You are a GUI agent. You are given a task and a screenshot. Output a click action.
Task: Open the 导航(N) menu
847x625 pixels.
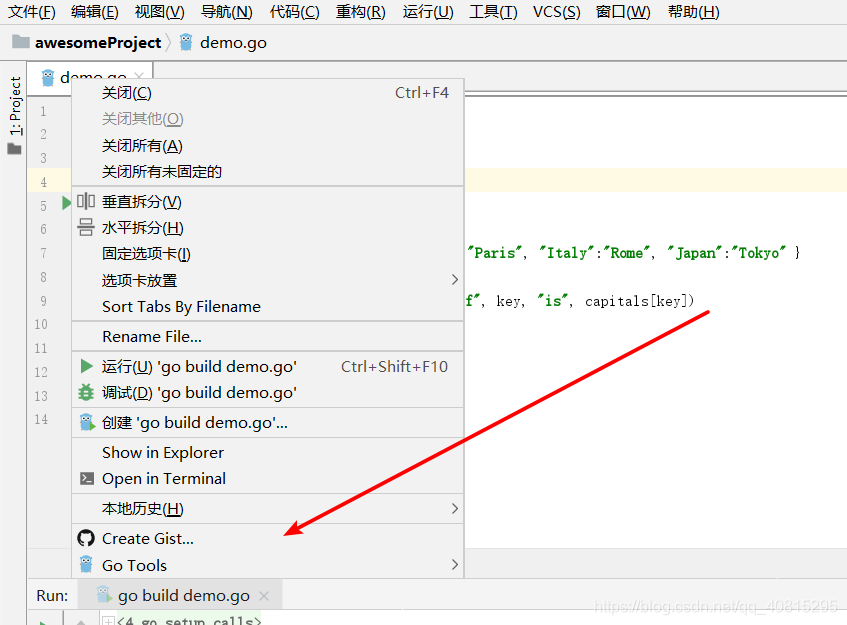coord(226,11)
